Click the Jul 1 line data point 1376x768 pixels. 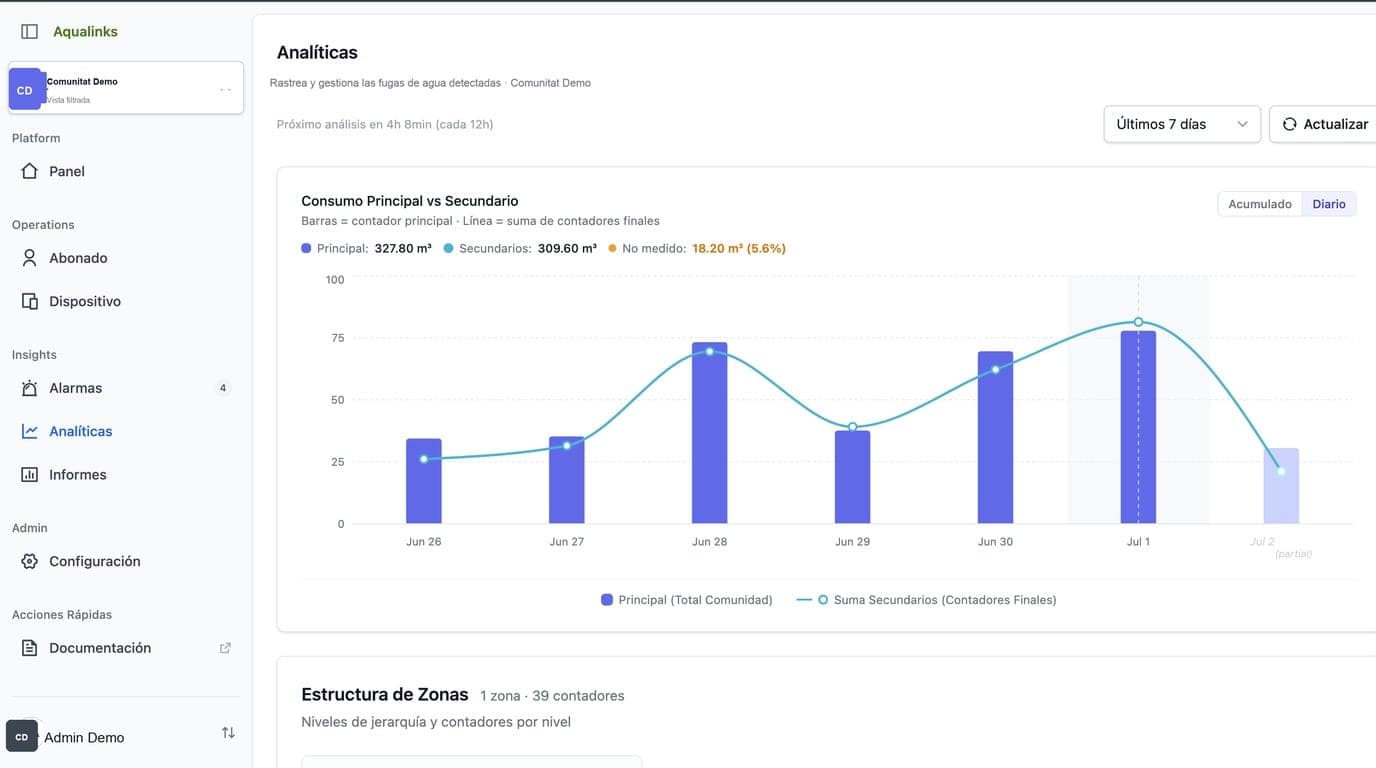click(1138, 322)
